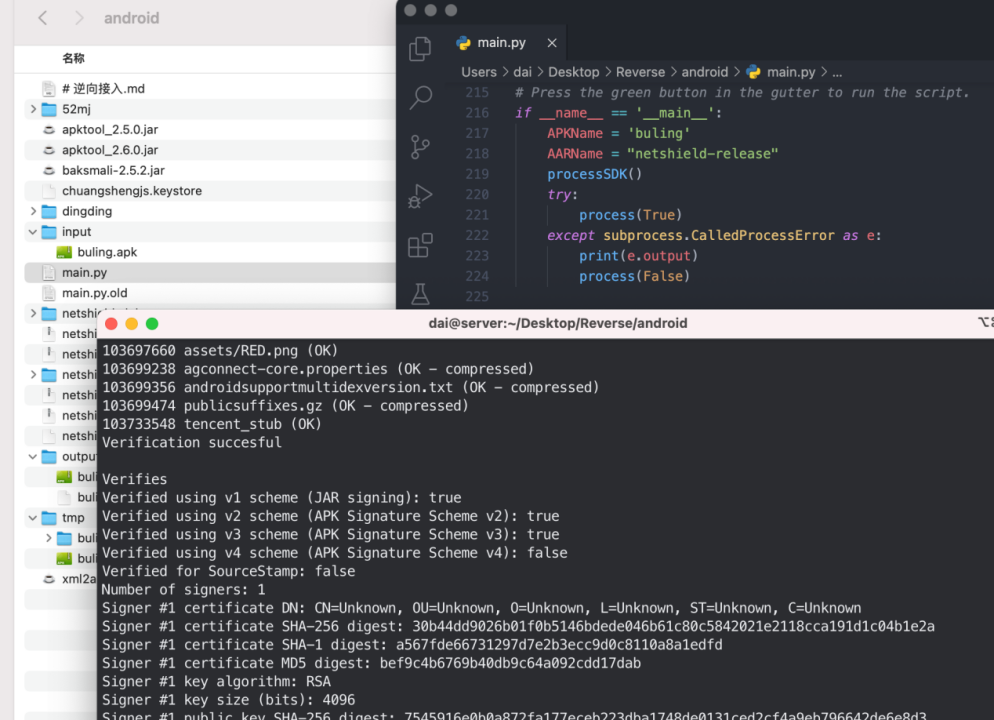Select apktool_2.5.0.jar file icon

pos(49,130)
